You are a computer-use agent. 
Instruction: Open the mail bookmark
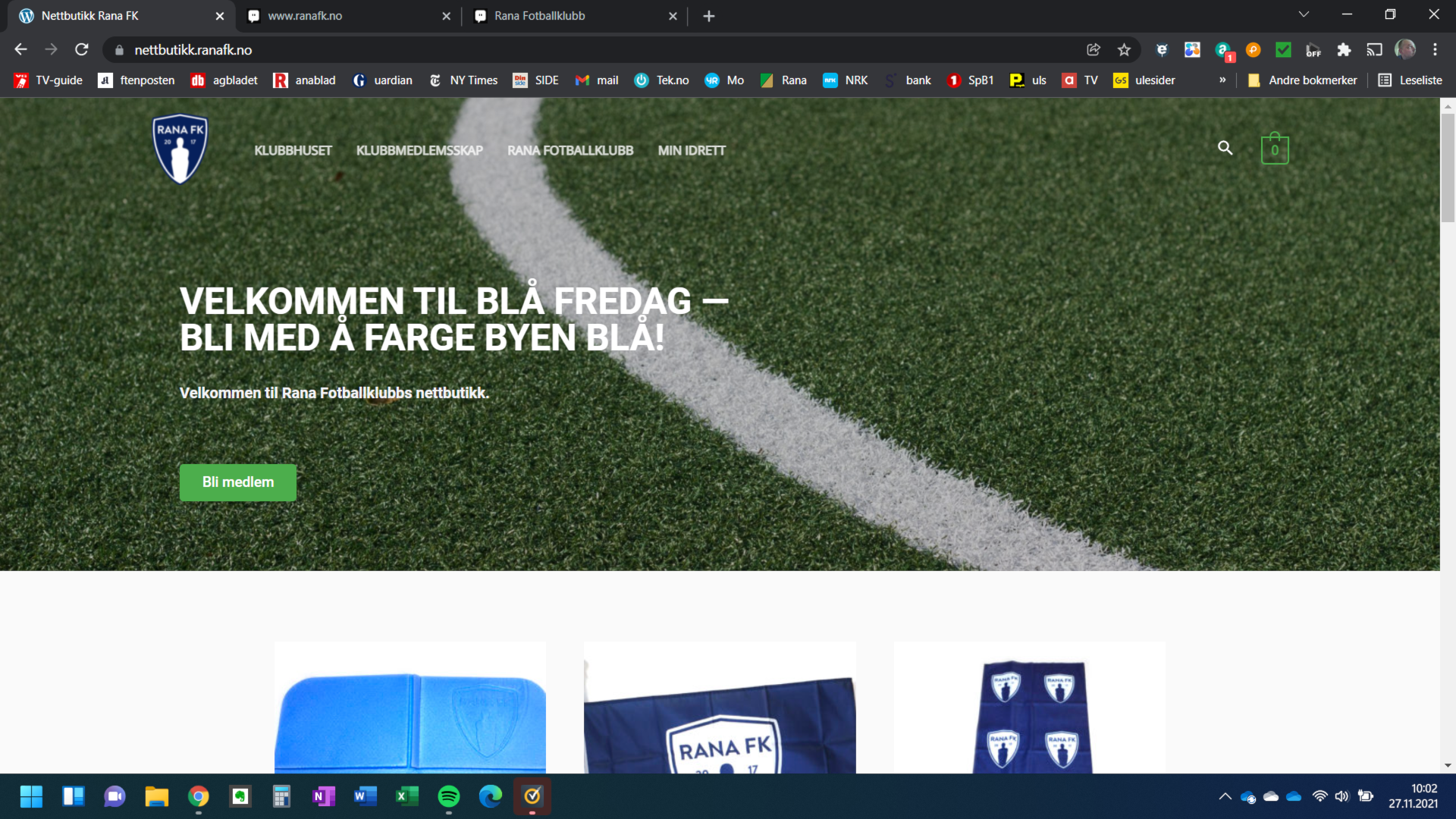[597, 80]
